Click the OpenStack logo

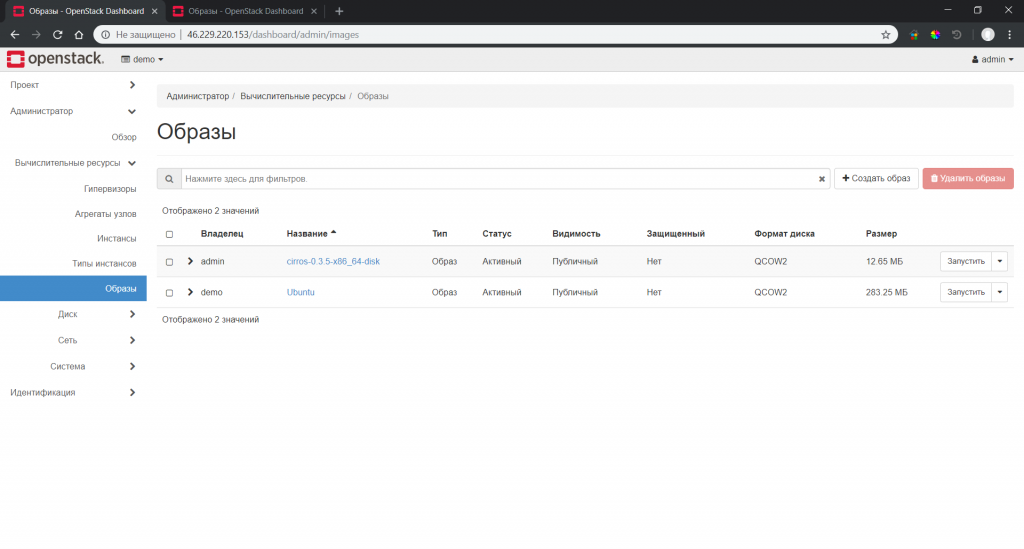click(x=56, y=59)
